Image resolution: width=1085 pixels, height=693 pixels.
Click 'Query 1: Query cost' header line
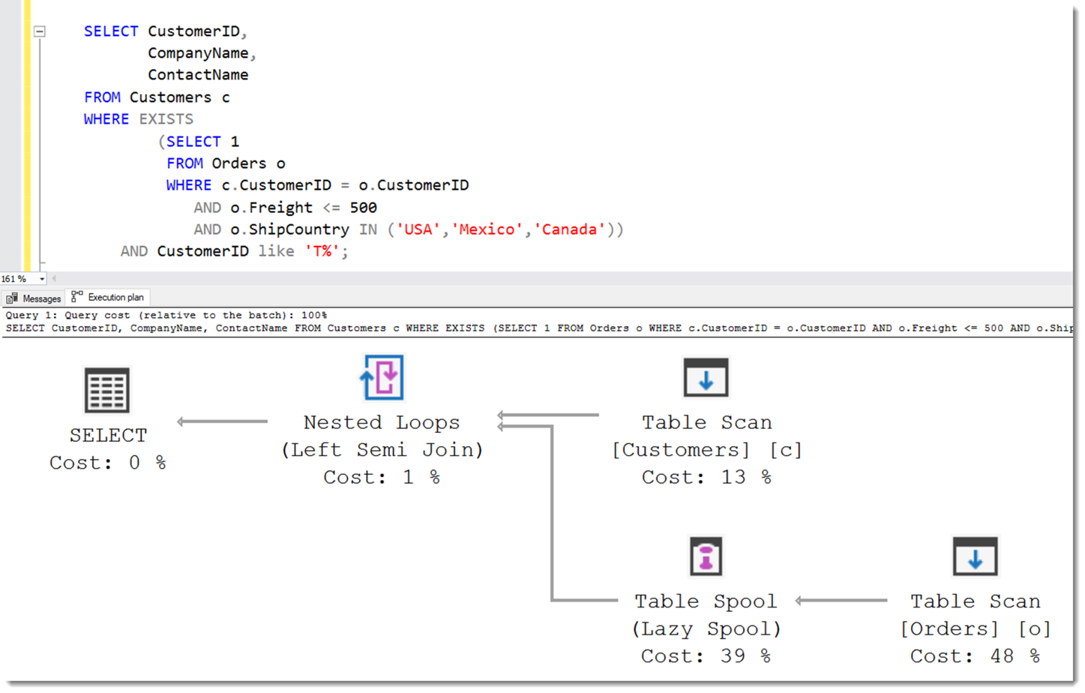[x=166, y=315]
